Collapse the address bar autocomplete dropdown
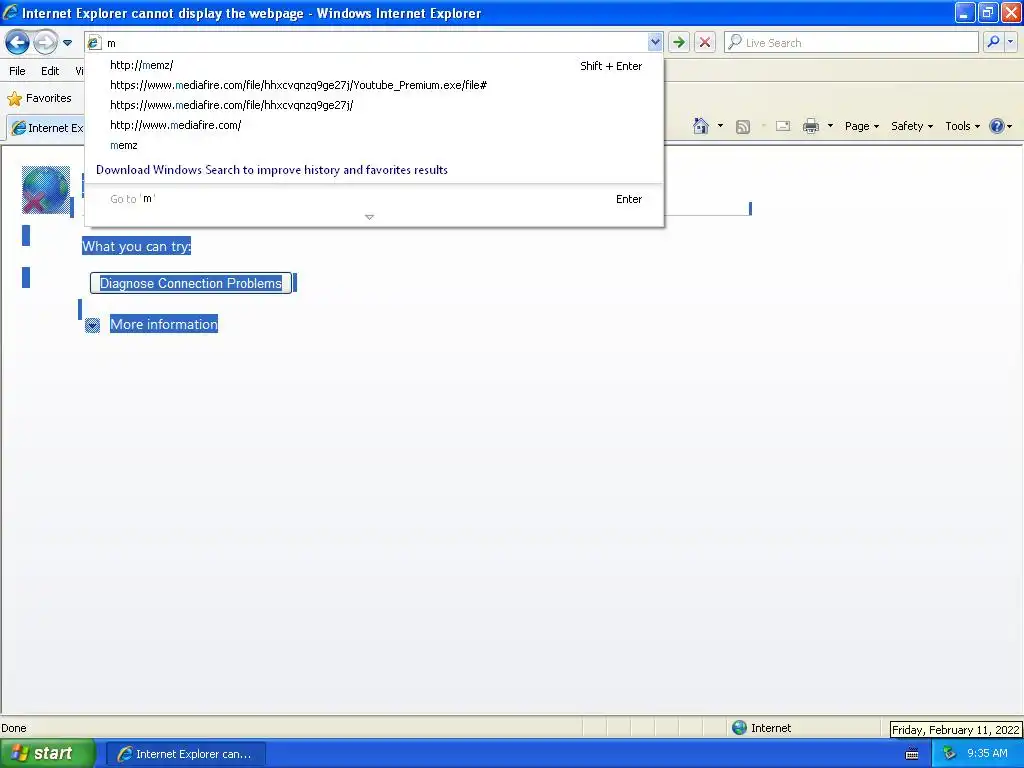Image resolution: width=1024 pixels, height=768 pixels. click(655, 42)
